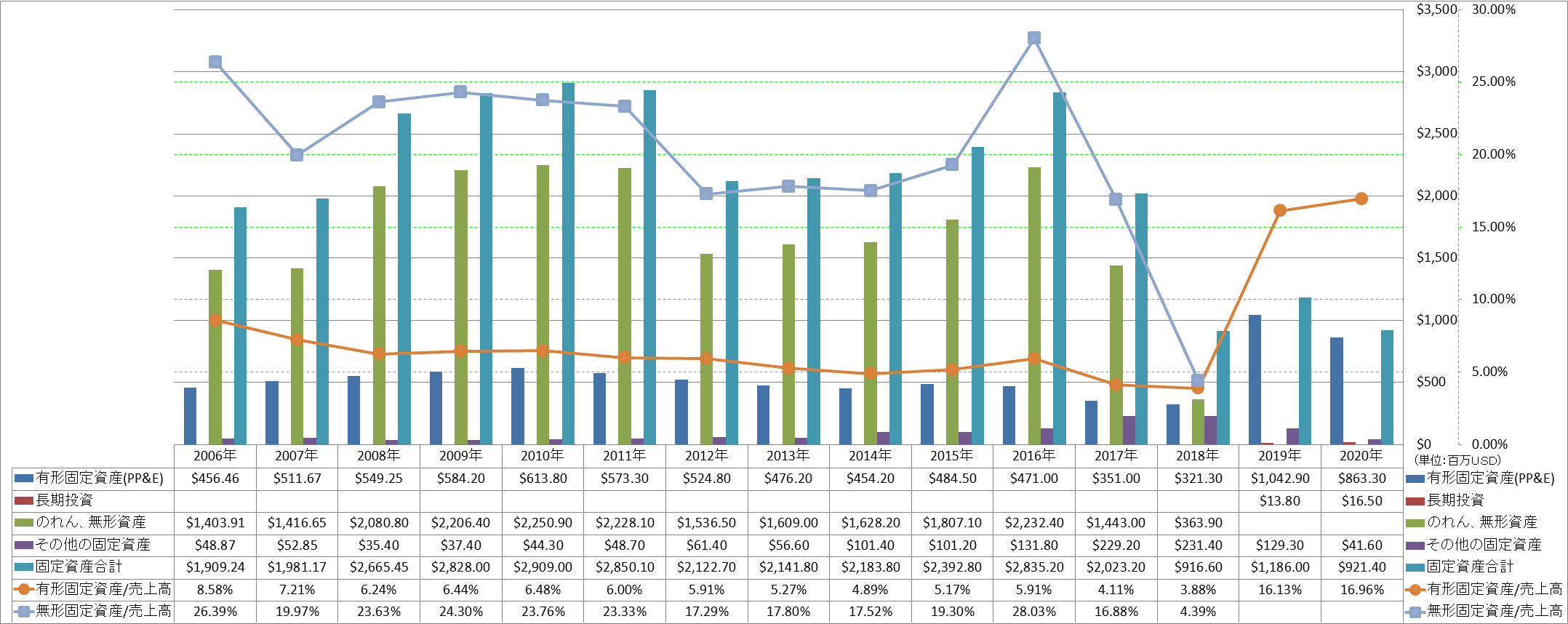This screenshot has width=1568, height=624.
Task: Select the 2016 green goodwill bar
Action: (x=1034, y=305)
